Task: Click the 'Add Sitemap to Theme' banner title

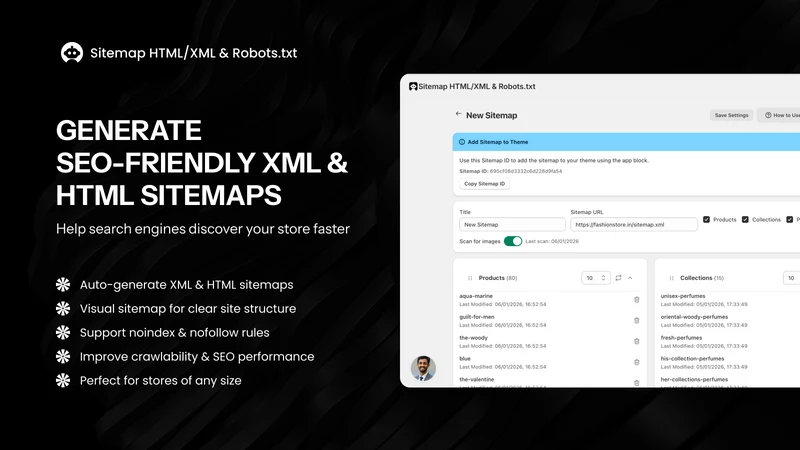Action: pyautogui.click(x=497, y=142)
